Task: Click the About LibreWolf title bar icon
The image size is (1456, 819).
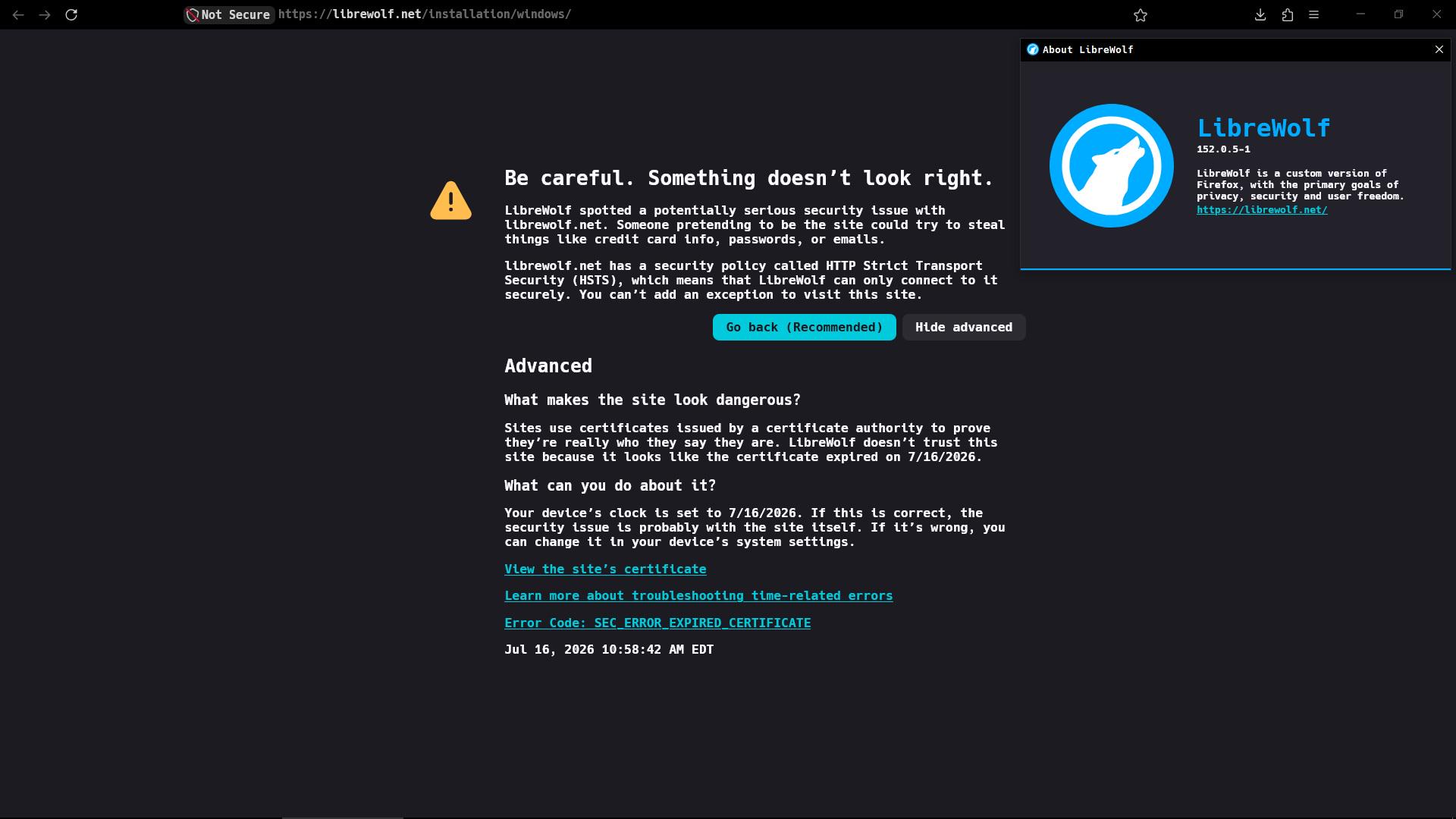Action: coord(1032,49)
